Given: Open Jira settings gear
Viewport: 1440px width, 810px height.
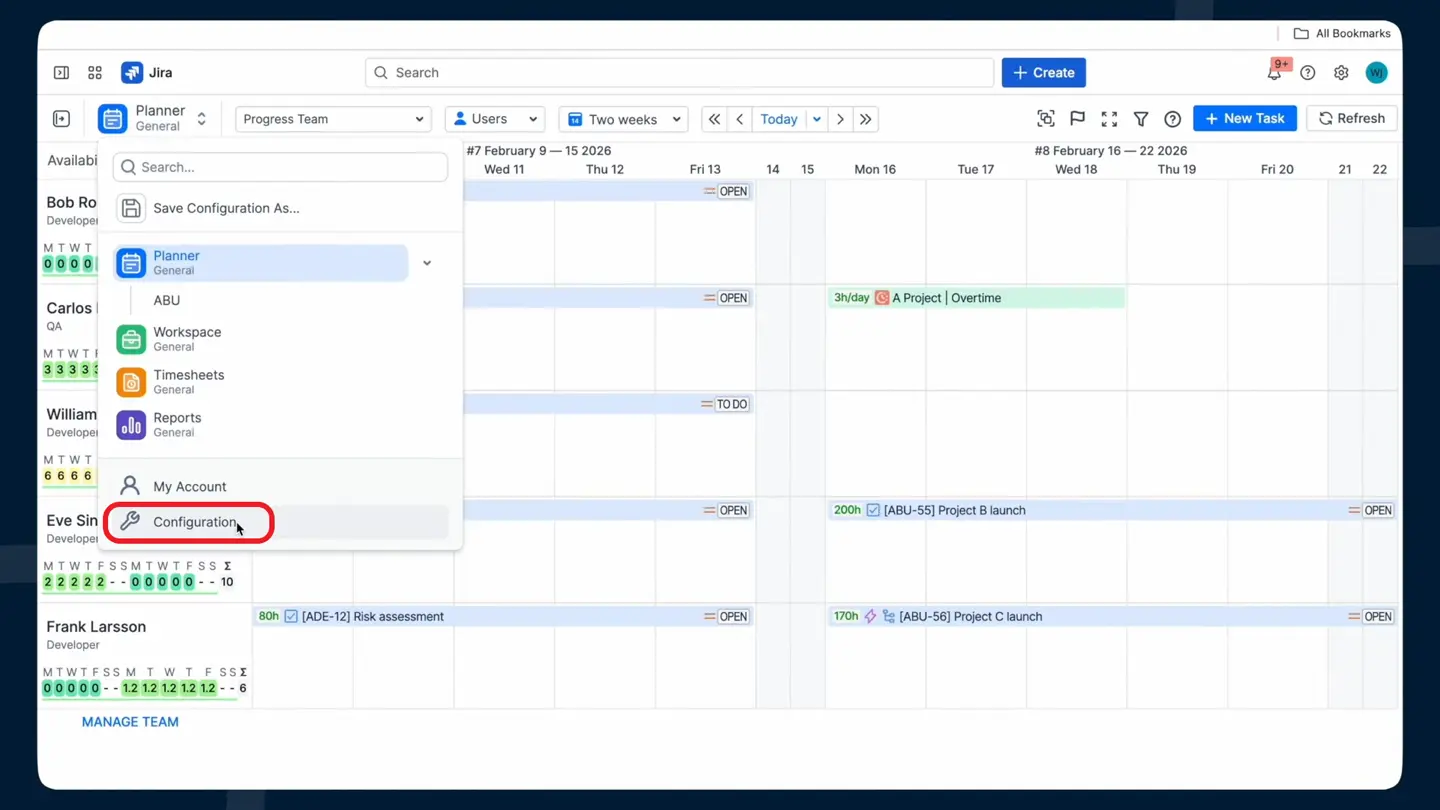Looking at the screenshot, I should (1341, 73).
